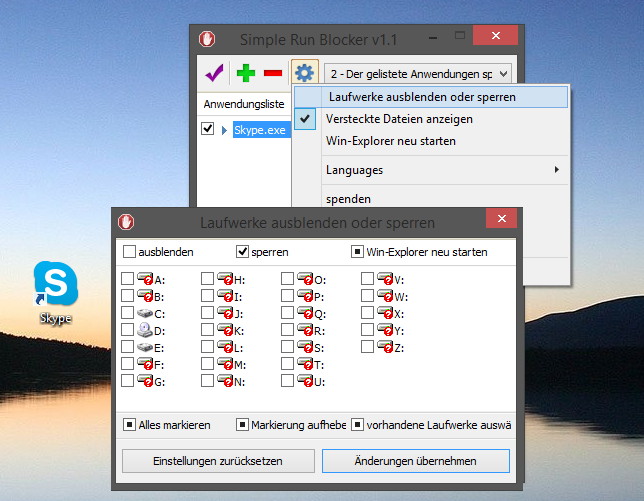Click the unavailable drive icon for F:
644x501 pixels.
click(145, 364)
